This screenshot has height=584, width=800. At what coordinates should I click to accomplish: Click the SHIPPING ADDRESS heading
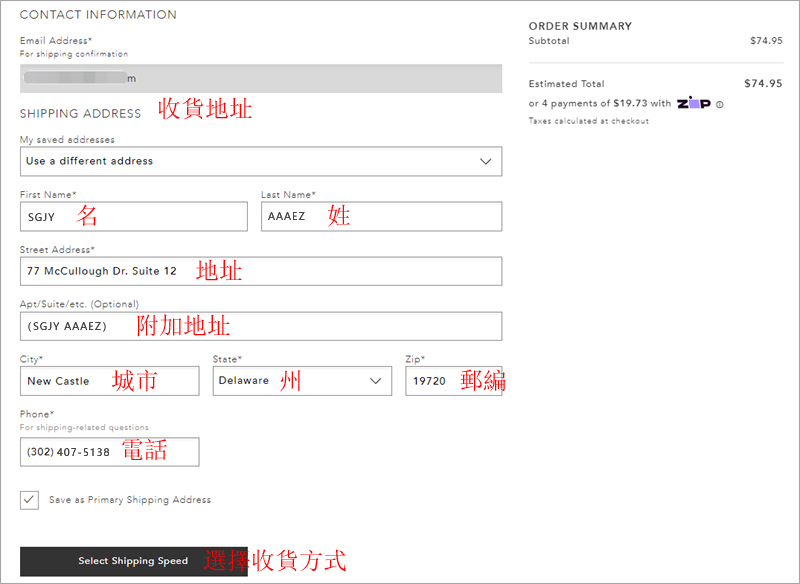coord(80,113)
